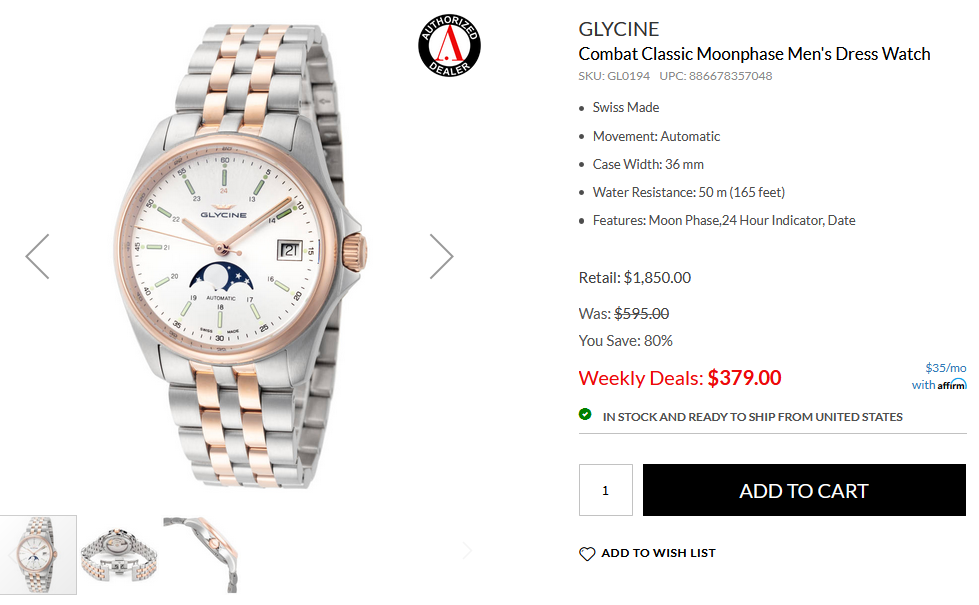
Task: Click the Add to Wish List link
Action: coord(658,553)
